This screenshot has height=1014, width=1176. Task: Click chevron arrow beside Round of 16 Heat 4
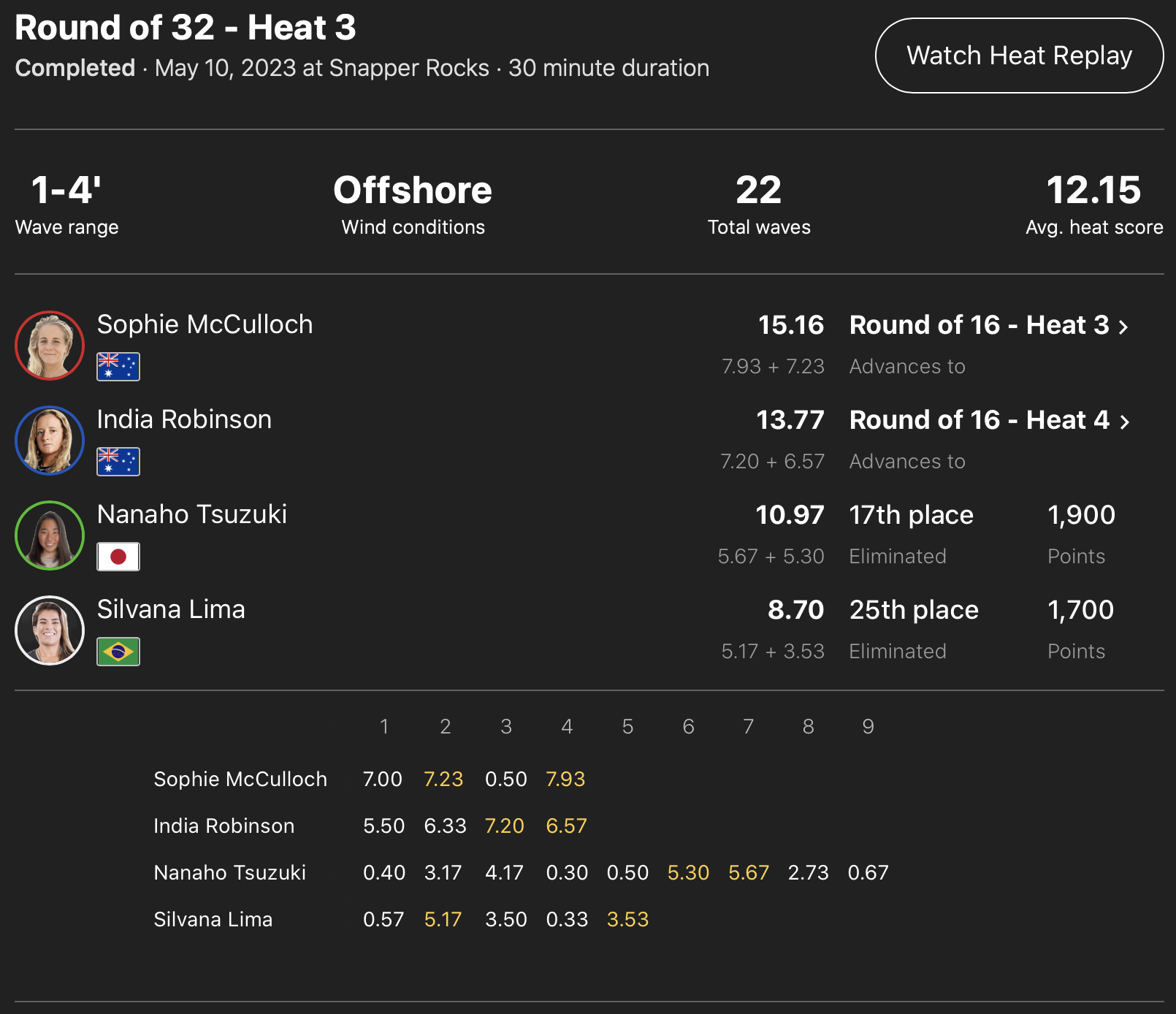tap(1125, 422)
